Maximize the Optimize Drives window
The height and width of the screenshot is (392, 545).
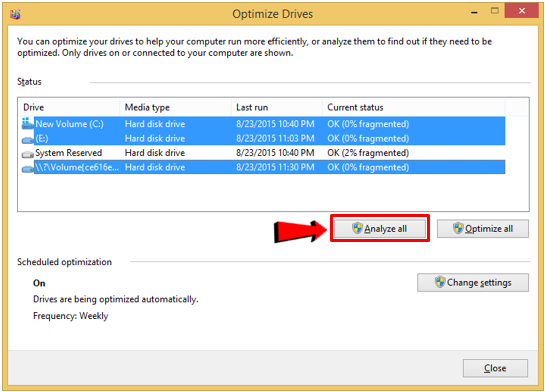[x=495, y=11]
